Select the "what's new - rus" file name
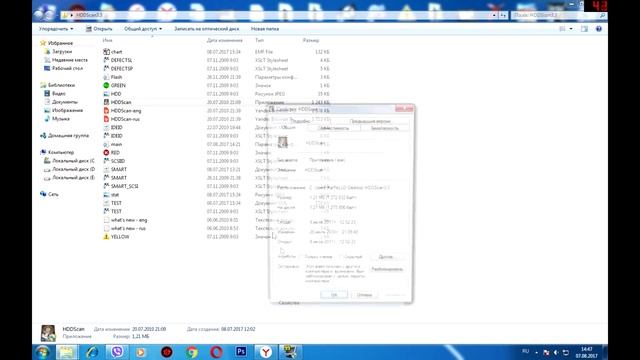 tap(128, 228)
